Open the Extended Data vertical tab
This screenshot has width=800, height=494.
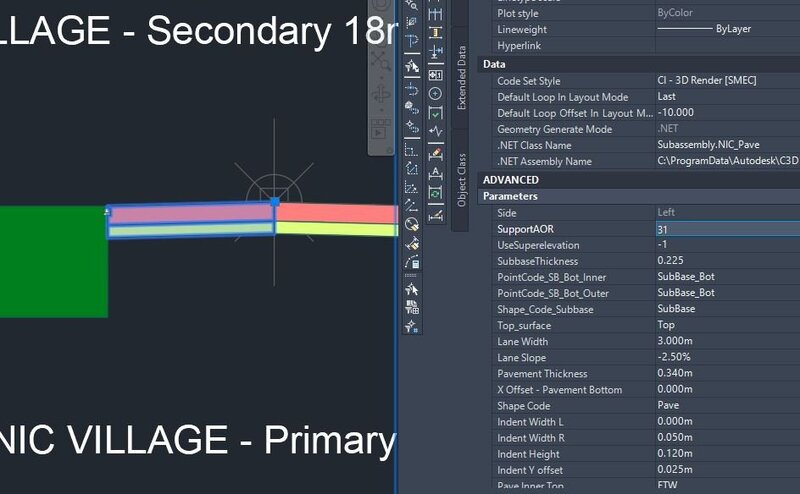click(x=461, y=78)
